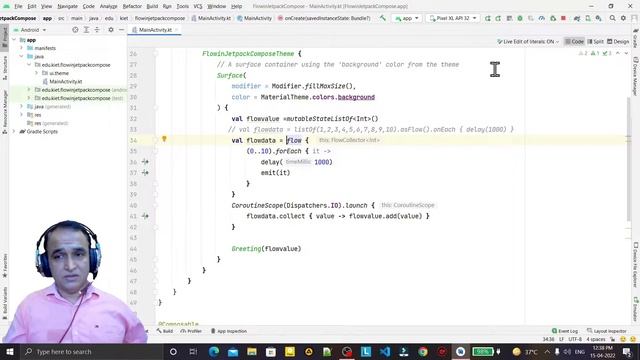Open the Search Everywhere magnifier icon
This screenshot has height=360, width=640.
612,18
